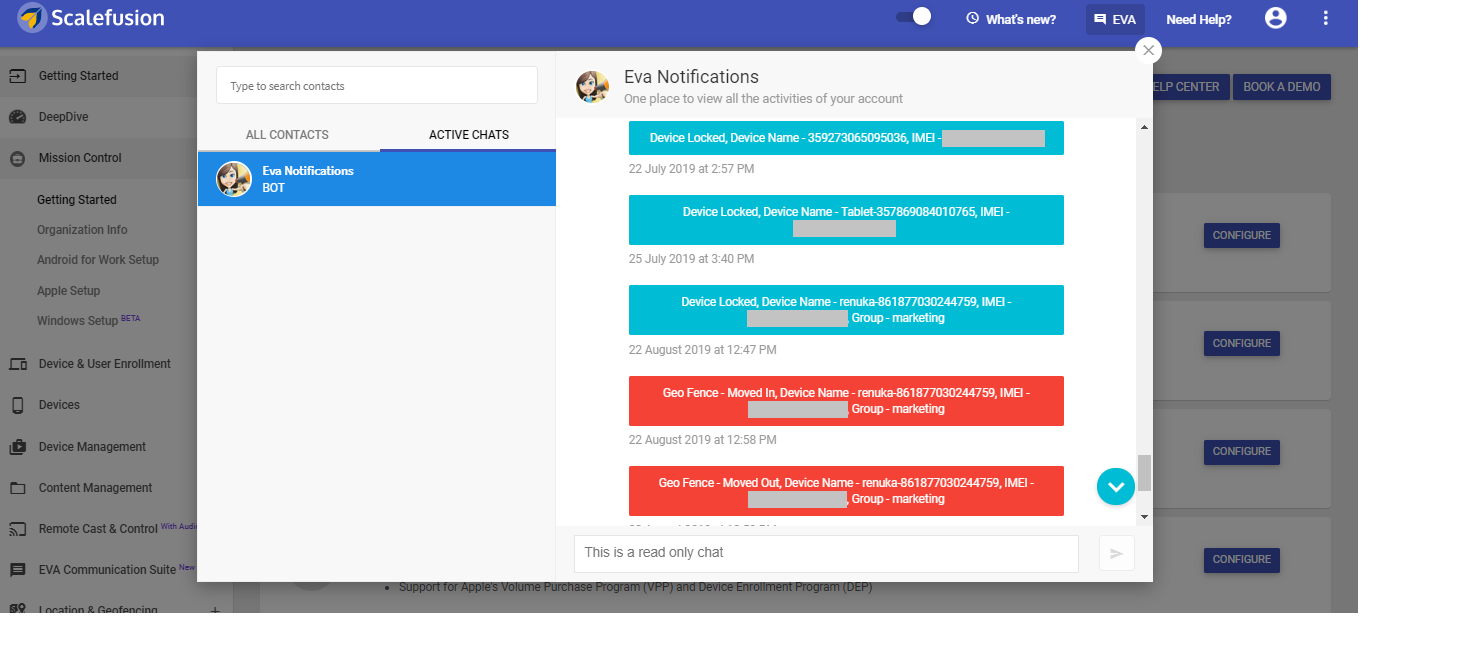Open the three-dot more options menu
The height and width of the screenshot is (663, 1482).
1326,18
